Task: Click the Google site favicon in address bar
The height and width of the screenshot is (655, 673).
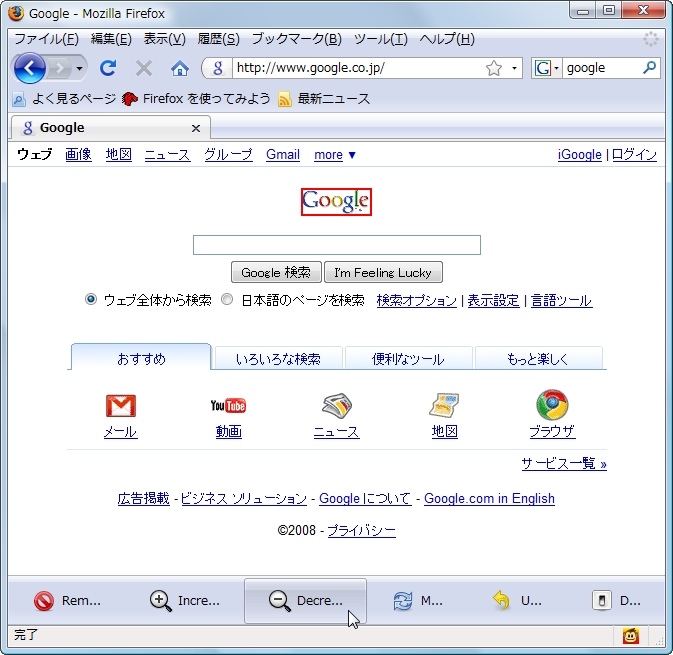Action: (218, 68)
